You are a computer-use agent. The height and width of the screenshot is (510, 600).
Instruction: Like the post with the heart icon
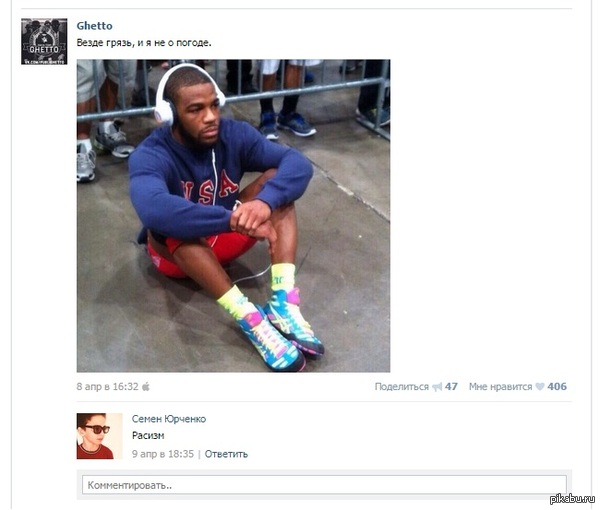(x=540, y=387)
